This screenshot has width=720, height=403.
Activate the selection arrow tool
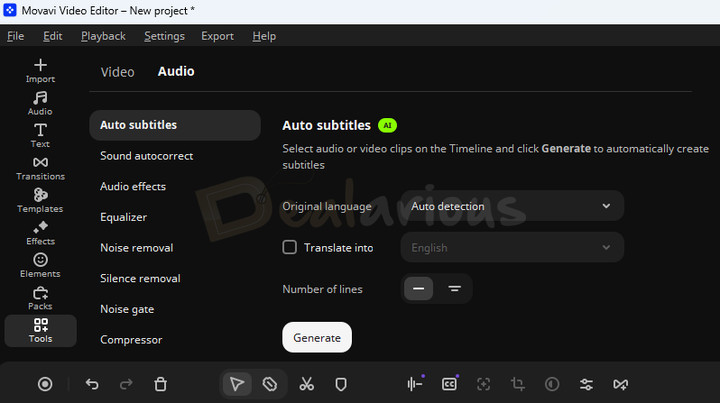[237, 384]
